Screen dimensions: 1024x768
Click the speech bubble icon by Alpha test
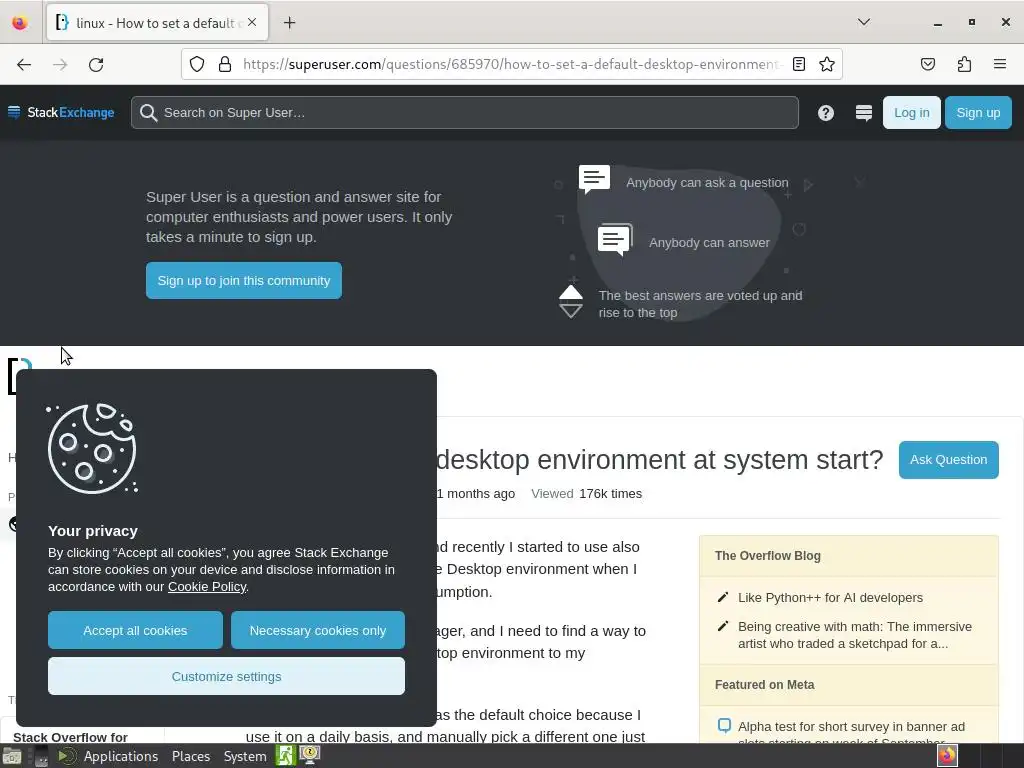724,726
